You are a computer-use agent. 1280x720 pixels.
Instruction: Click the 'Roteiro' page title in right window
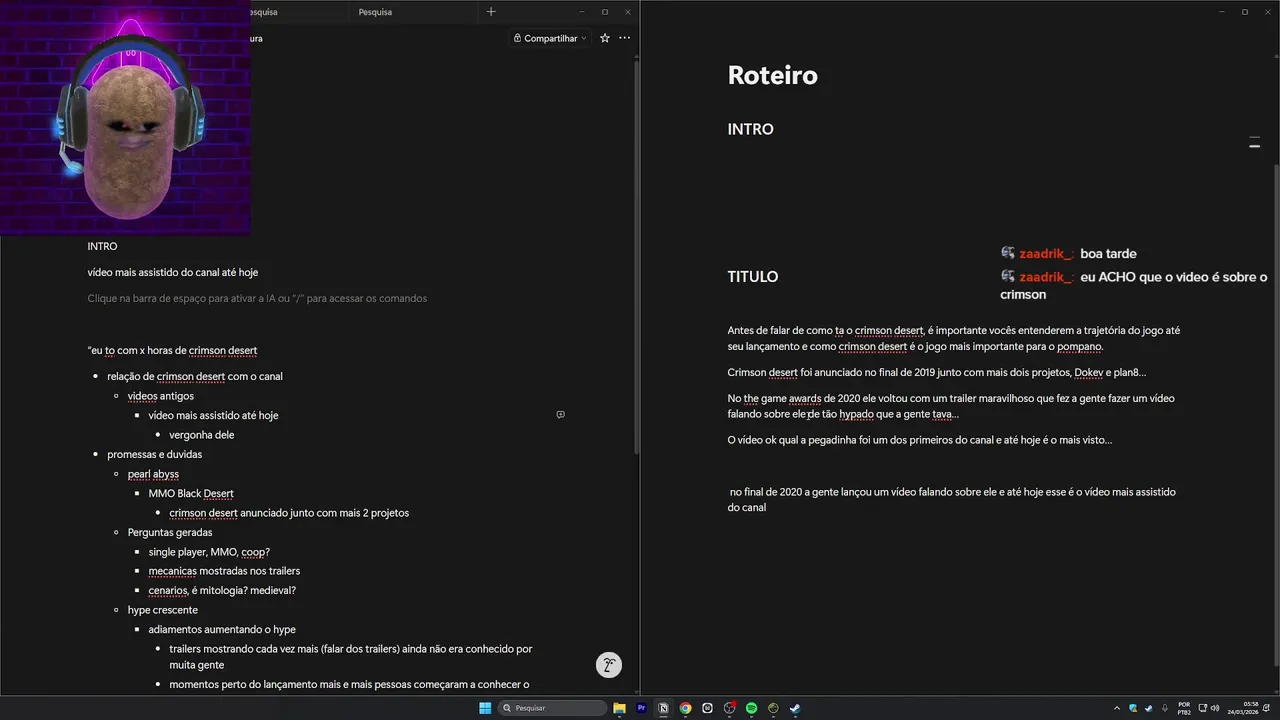pyautogui.click(x=772, y=75)
